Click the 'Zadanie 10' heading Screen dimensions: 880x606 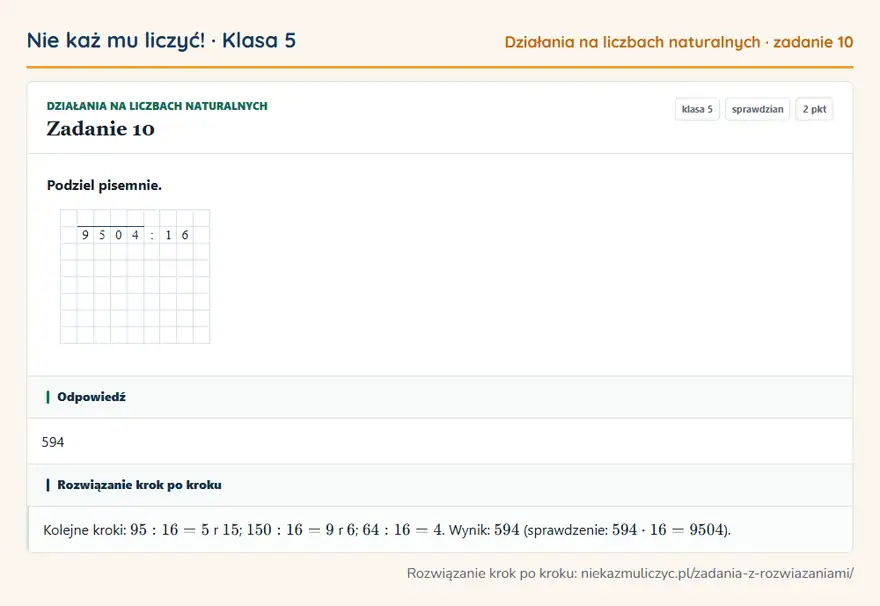[100, 129]
